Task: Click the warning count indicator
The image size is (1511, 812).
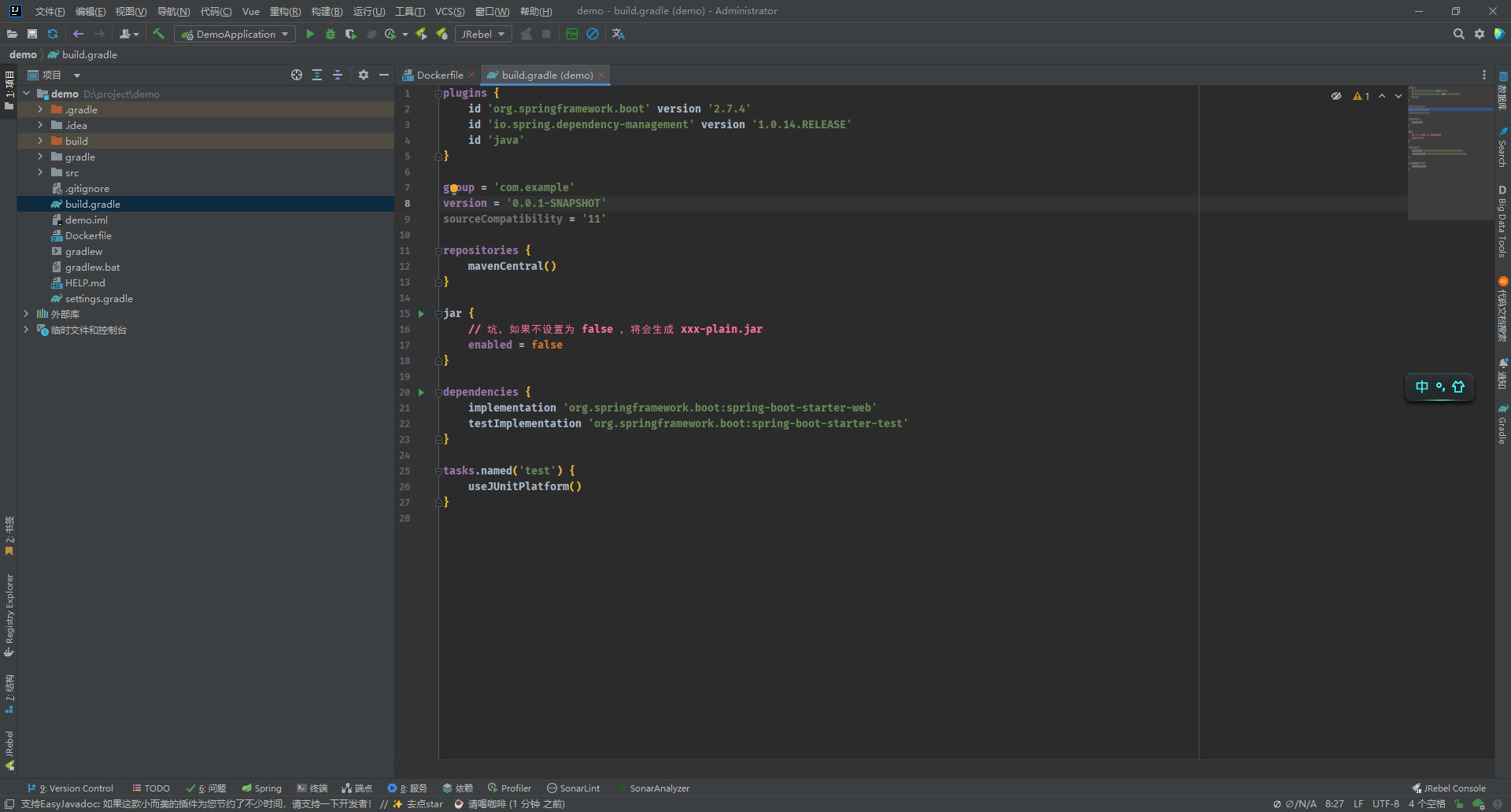Action: click(x=1361, y=96)
